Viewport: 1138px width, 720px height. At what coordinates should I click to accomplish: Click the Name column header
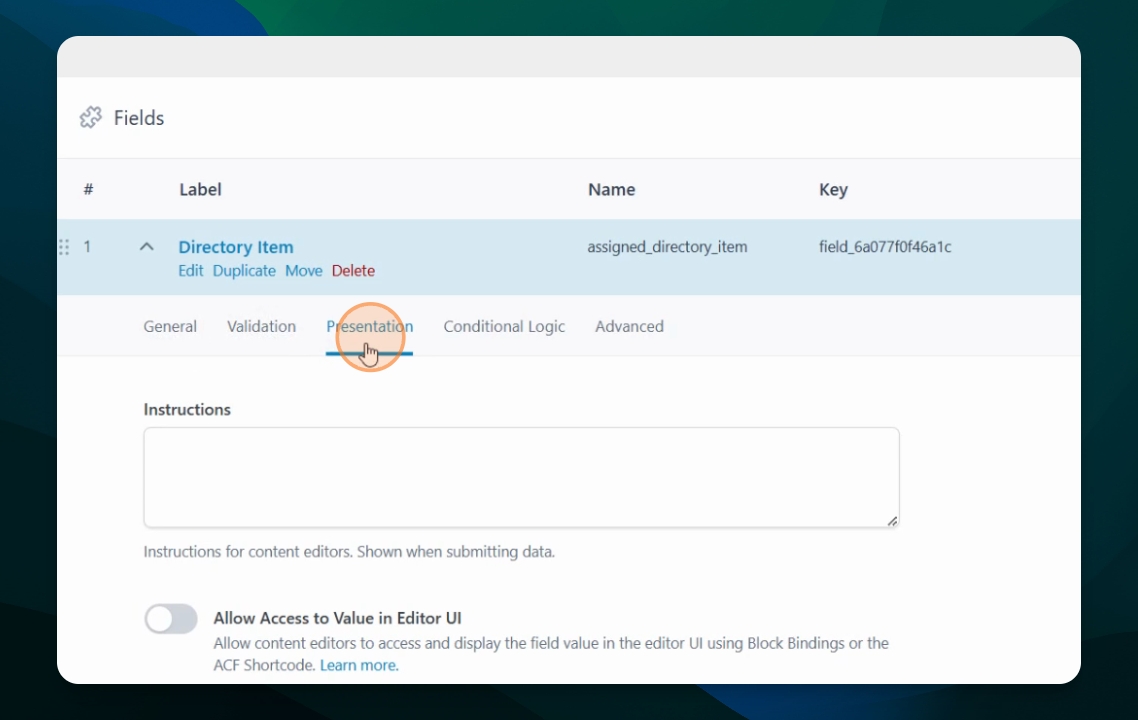(x=612, y=189)
